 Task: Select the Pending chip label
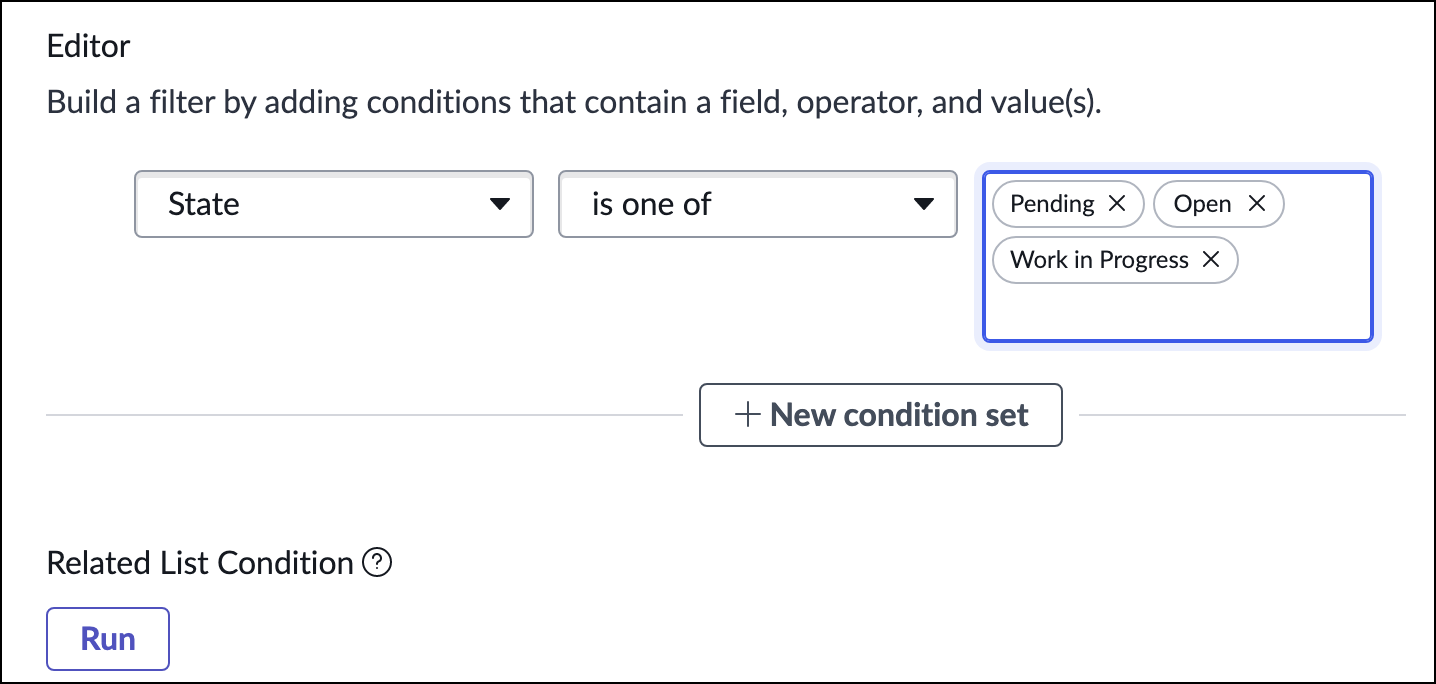pyautogui.click(x=1052, y=204)
